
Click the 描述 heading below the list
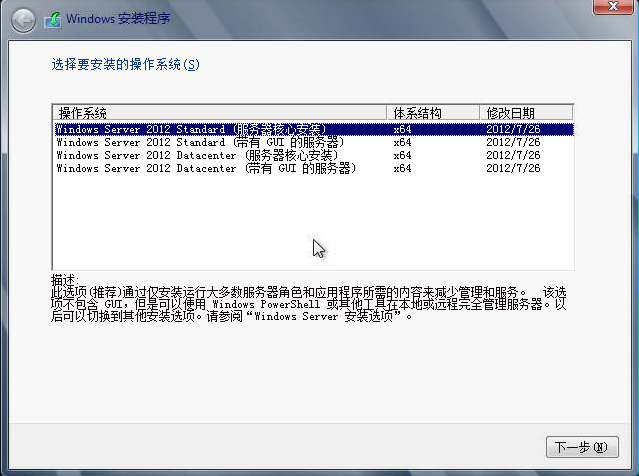[64, 279]
